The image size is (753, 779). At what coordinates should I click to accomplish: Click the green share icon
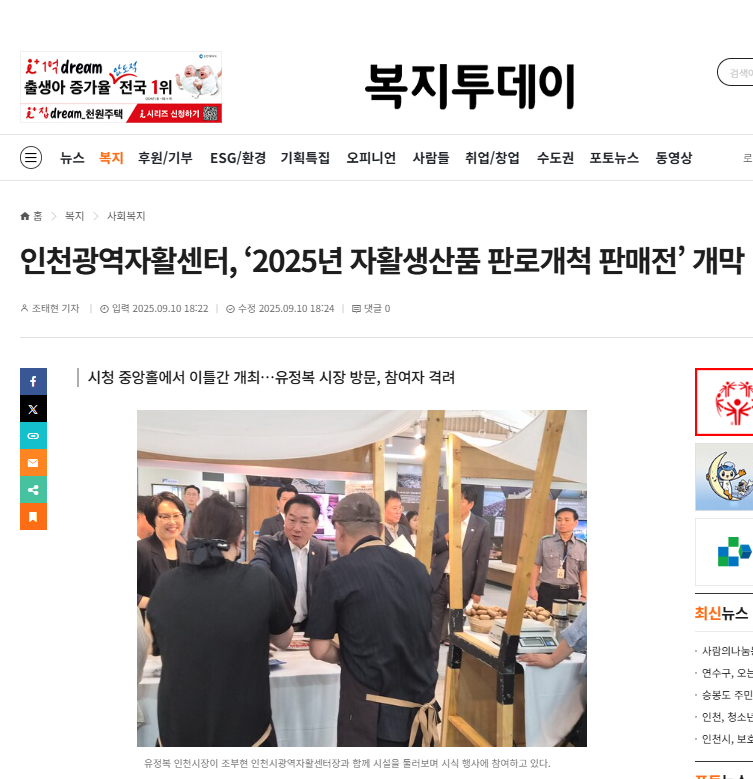(33, 490)
